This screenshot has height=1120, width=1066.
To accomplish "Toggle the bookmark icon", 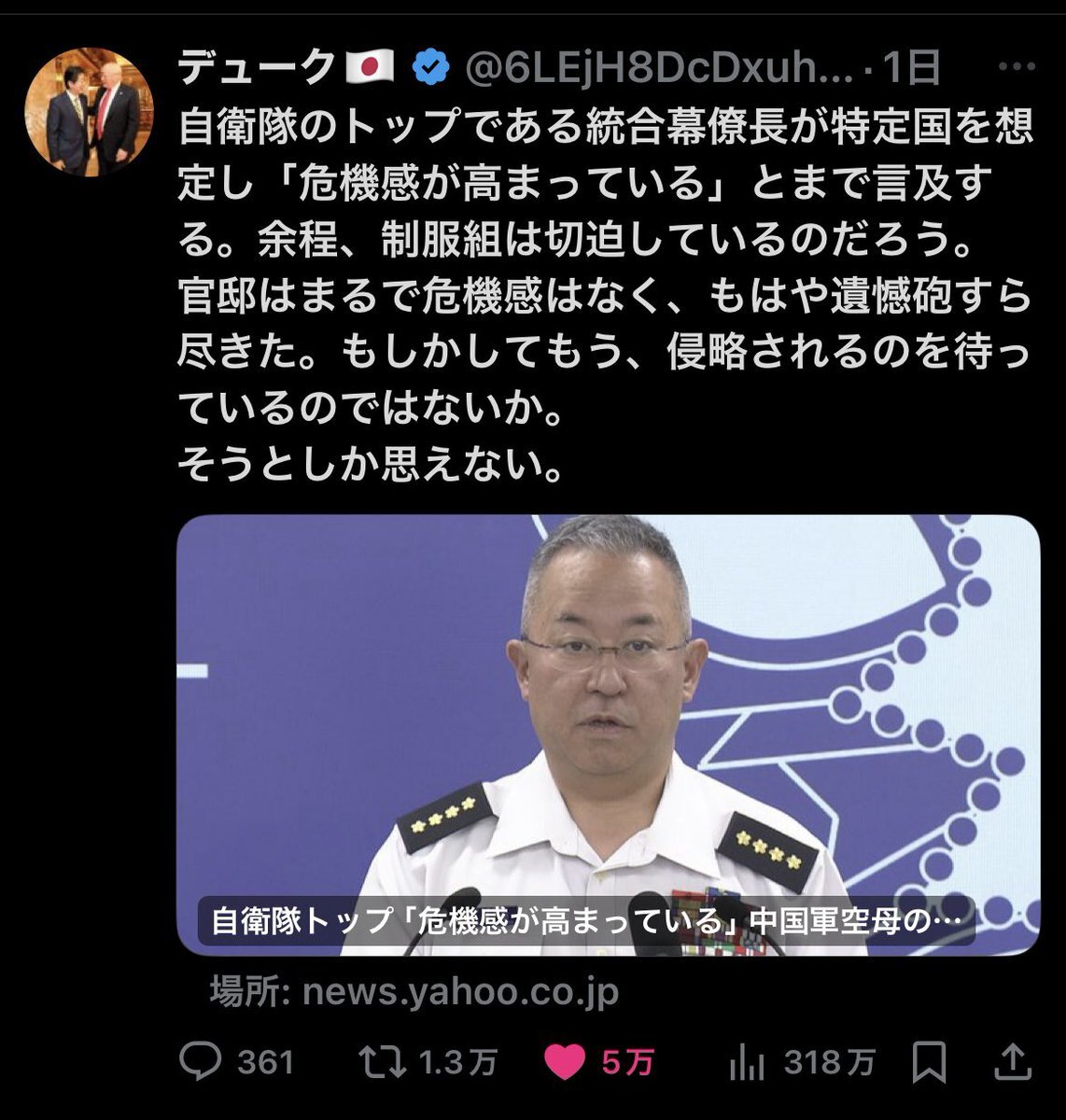I will pos(929,1062).
